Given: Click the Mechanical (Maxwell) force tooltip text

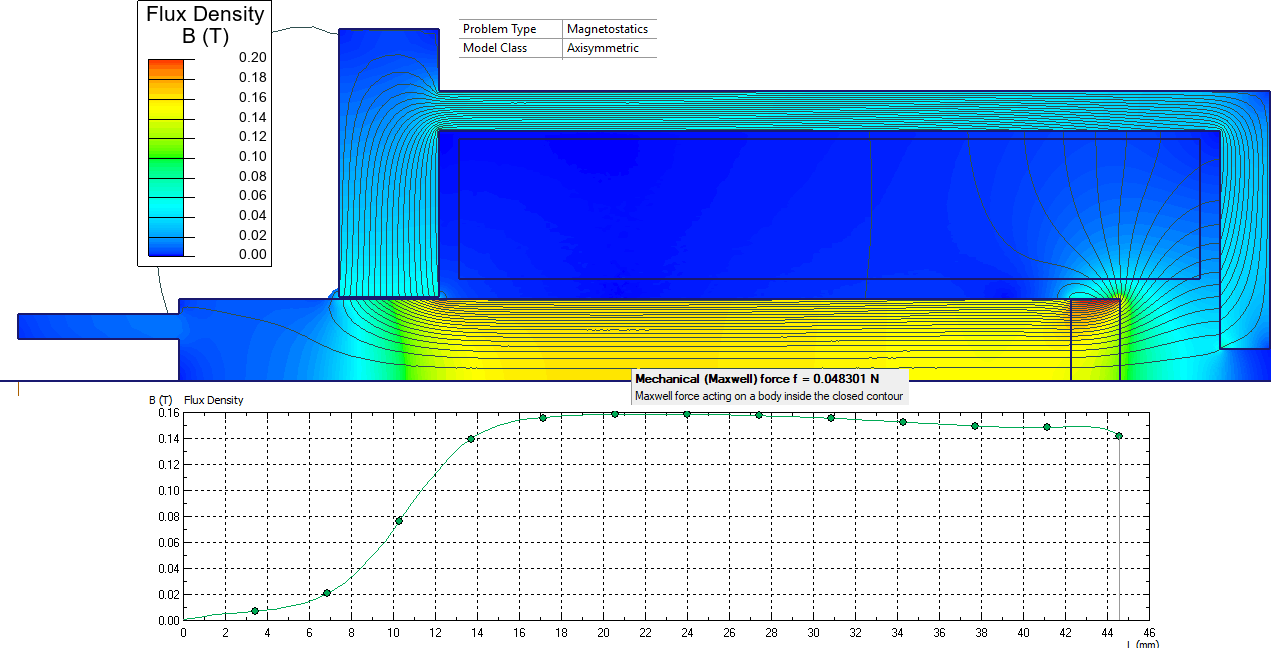Looking at the screenshot, I should pos(758,380).
